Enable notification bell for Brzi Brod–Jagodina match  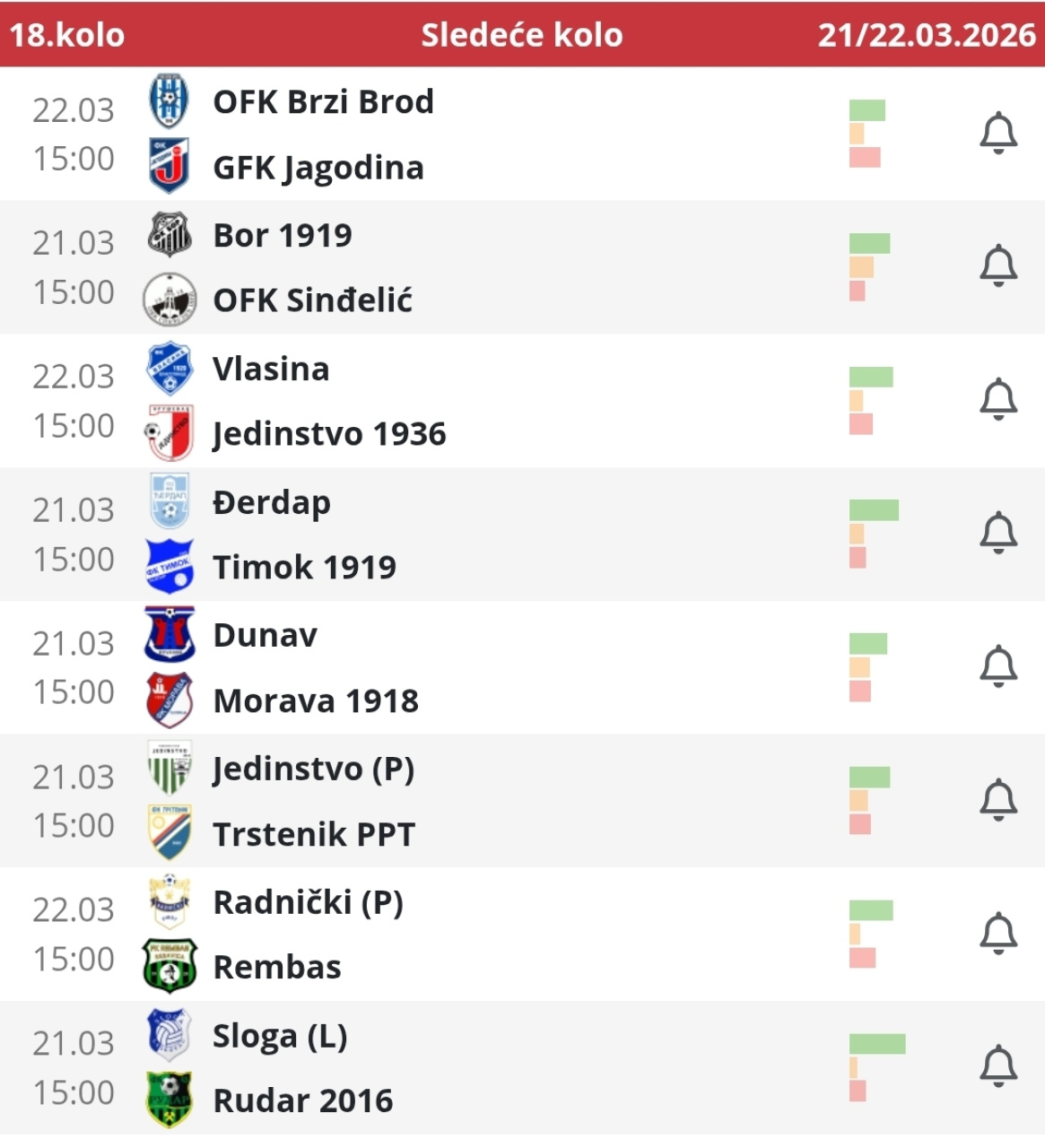[997, 134]
